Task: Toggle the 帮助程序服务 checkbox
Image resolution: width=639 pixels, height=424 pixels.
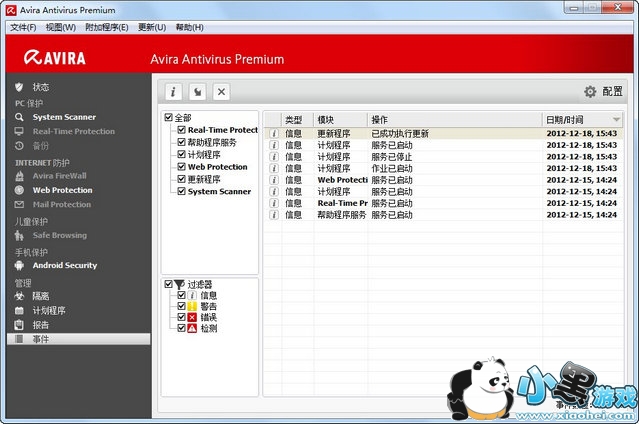Action: 181,142
